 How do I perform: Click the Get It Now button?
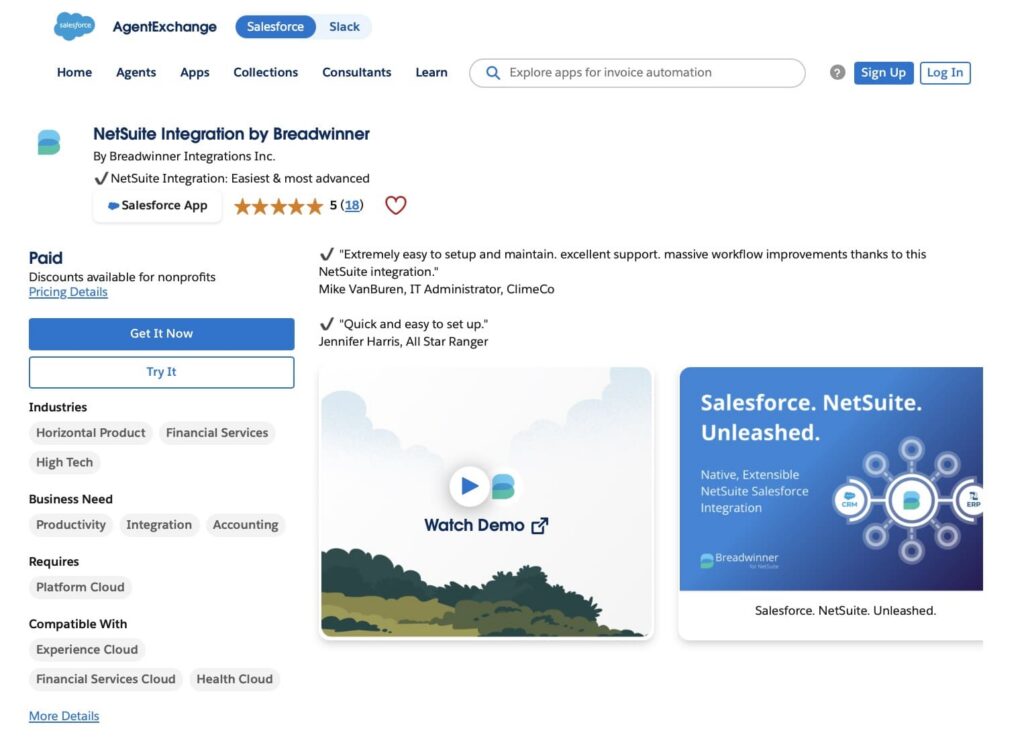(161, 334)
